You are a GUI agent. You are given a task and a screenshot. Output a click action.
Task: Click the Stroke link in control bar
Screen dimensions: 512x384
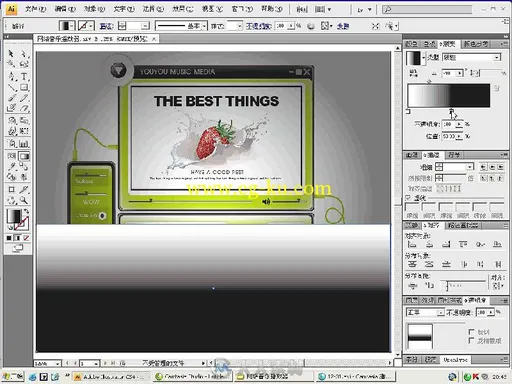(x=107, y=26)
